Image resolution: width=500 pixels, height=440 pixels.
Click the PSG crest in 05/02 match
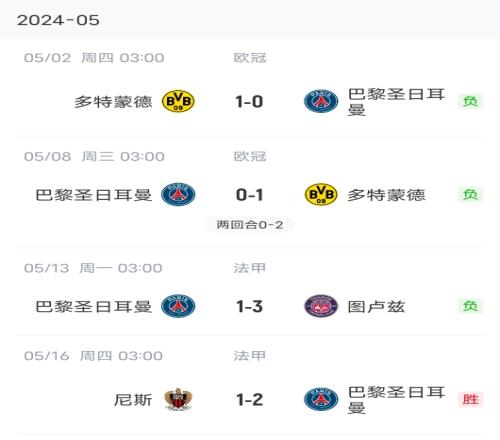pos(321,101)
